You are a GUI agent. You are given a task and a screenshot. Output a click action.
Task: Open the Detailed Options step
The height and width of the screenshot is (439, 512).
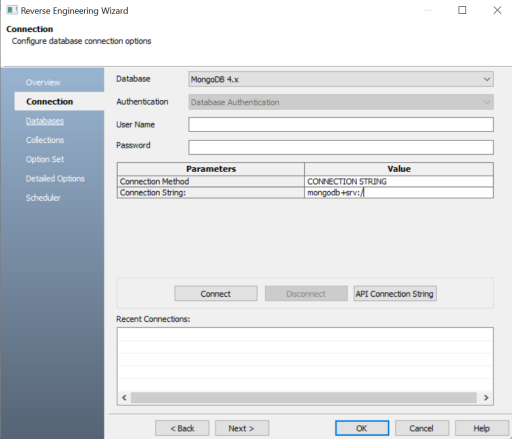[x=55, y=179]
